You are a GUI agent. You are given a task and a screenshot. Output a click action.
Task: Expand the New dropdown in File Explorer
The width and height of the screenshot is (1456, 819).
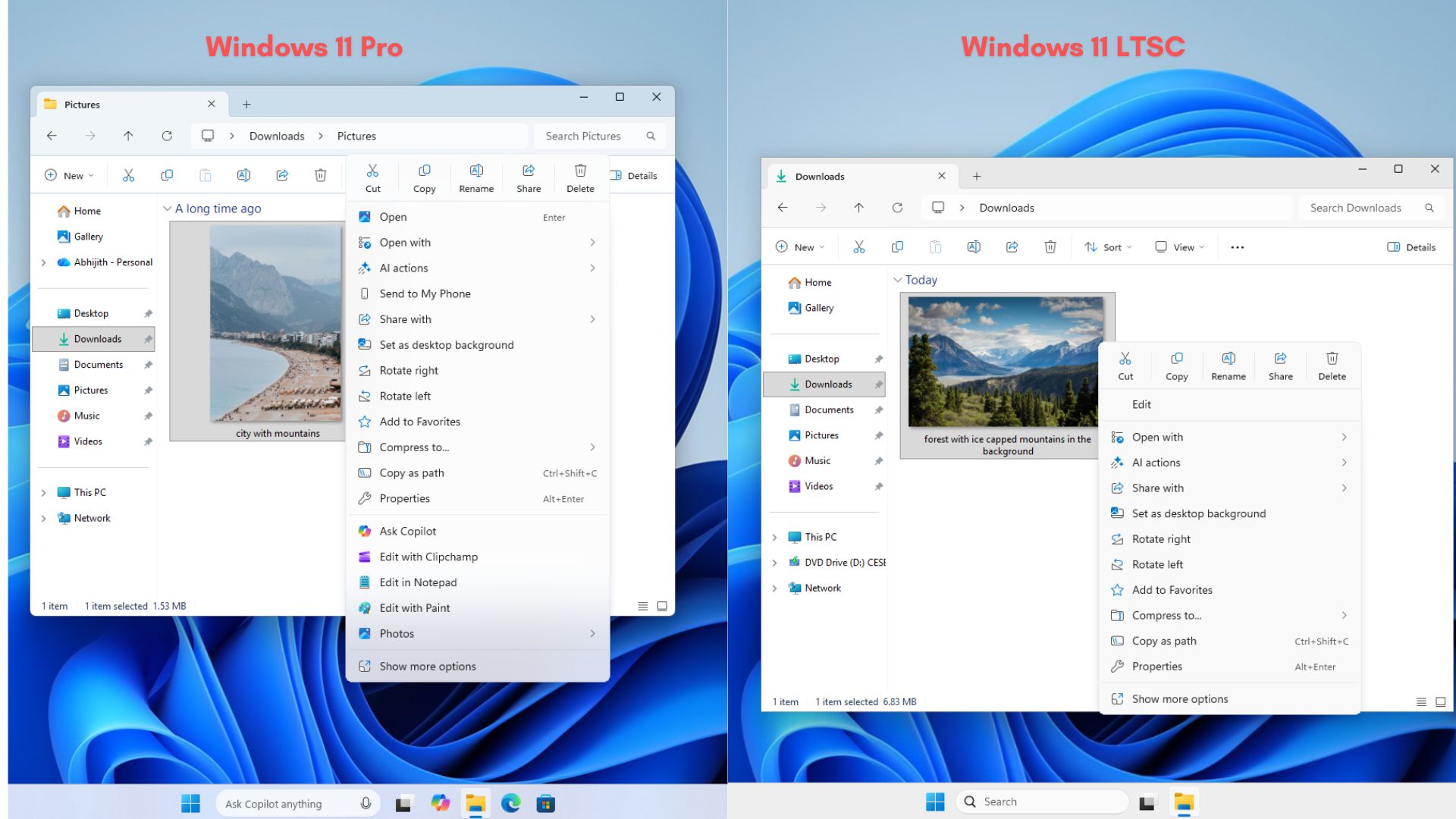click(x=68, y=175)
